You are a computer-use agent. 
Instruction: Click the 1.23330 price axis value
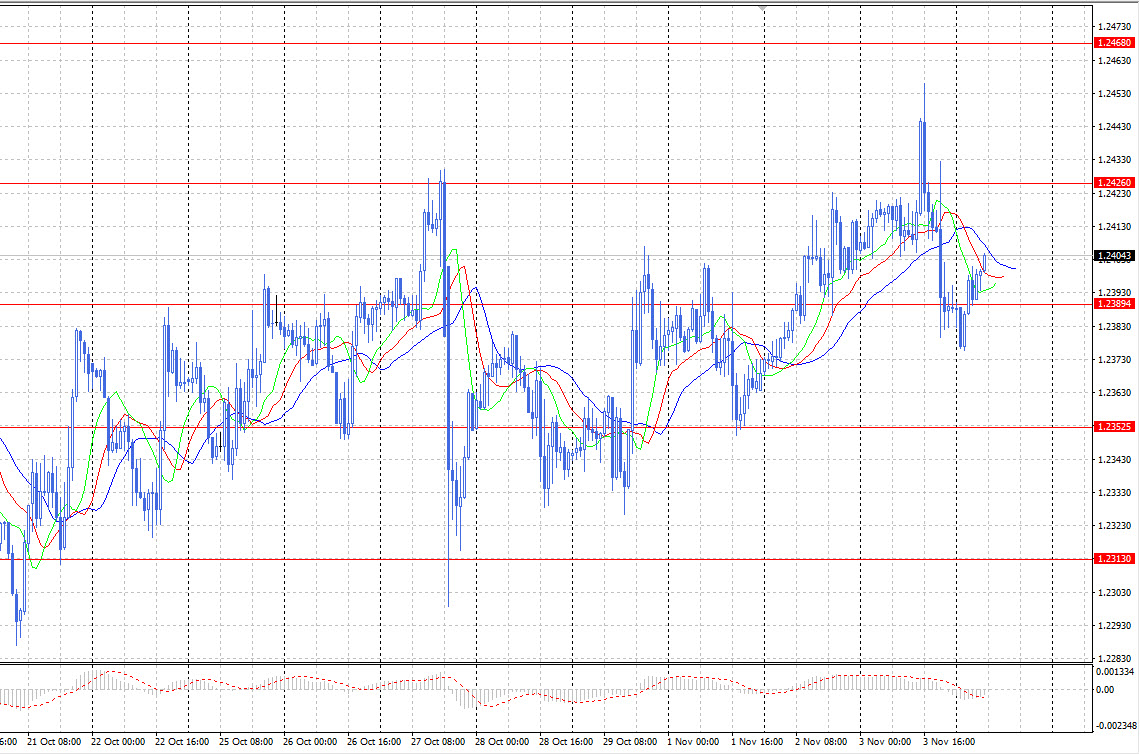point(1115,493)
